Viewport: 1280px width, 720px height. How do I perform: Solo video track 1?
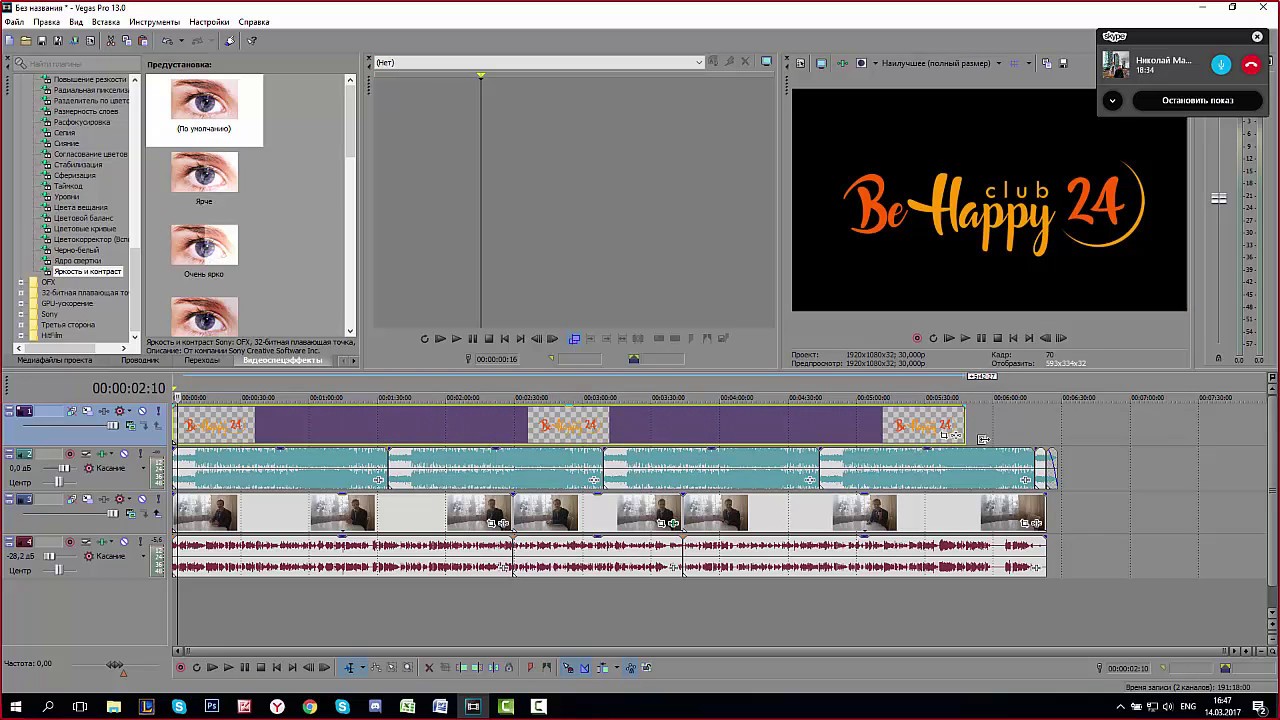click(157, 411)
